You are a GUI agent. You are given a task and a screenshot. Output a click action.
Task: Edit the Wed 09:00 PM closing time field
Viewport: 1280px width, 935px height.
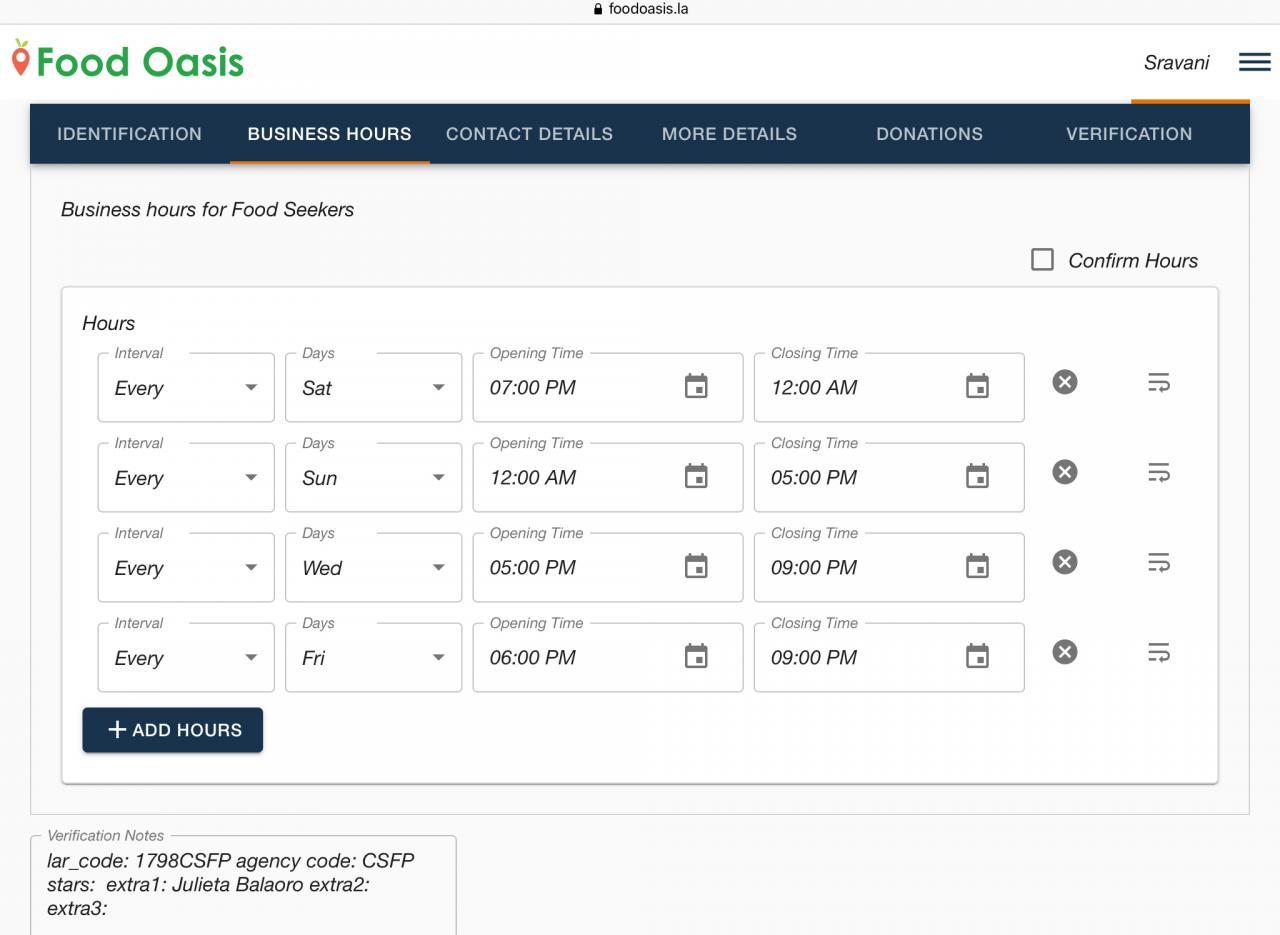[889, 567]
